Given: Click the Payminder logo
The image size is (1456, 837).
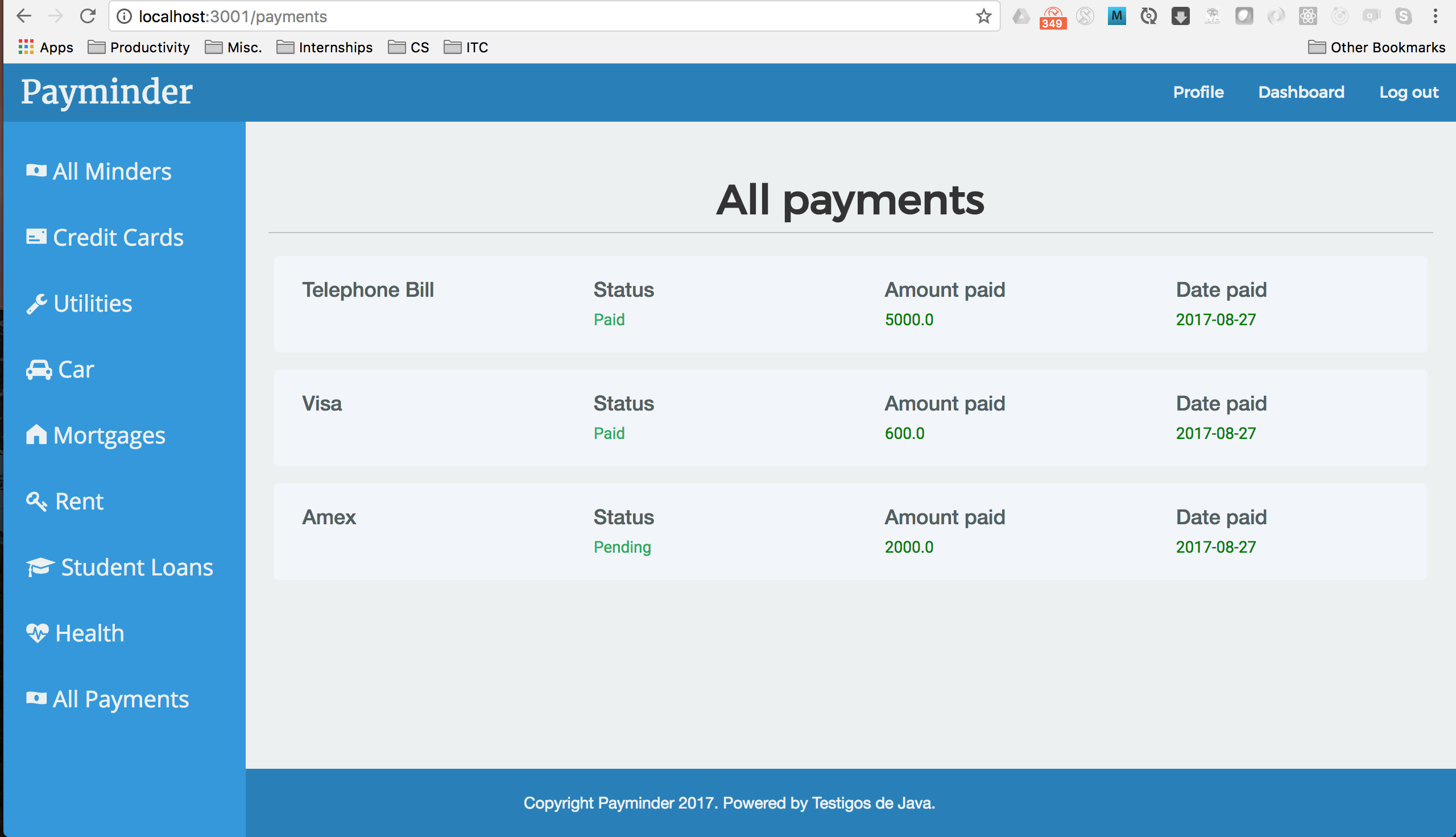Looking at the screenshot, I should [x=107, y=92].
